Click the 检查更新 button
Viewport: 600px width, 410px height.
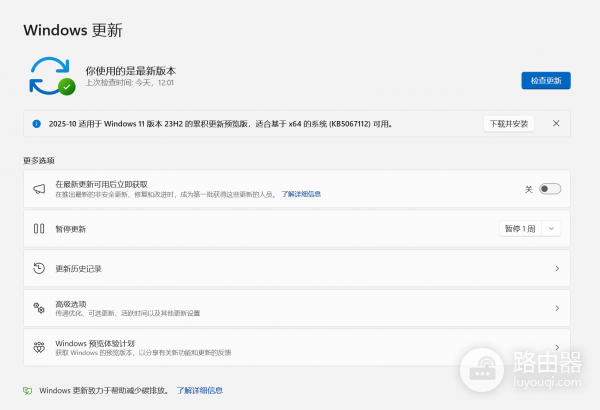click(x=546, y=80)
